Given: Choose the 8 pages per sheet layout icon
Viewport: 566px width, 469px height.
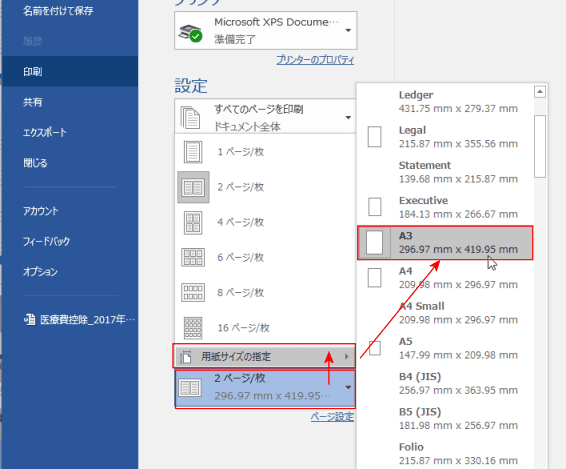Looking at the screenshot, I should coord(193,292).
